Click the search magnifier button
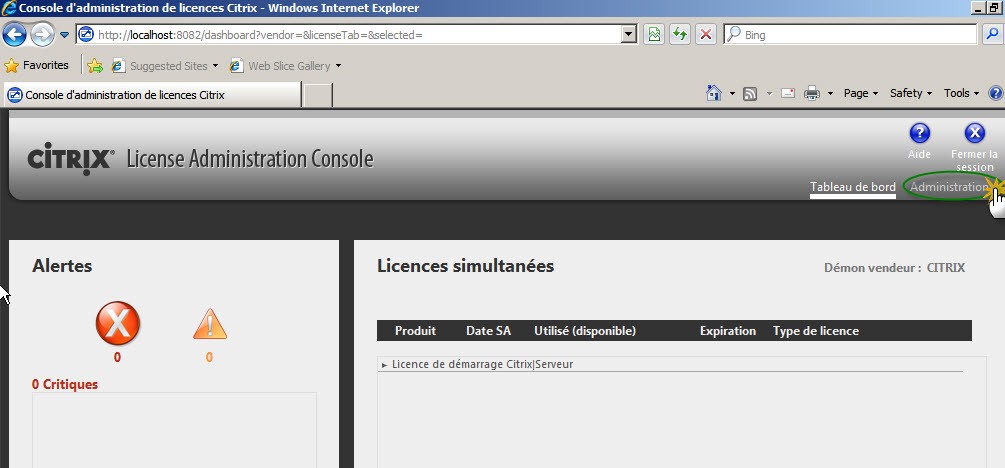The width and height of the screenshot is (1005, 468). tap(992, 35)
